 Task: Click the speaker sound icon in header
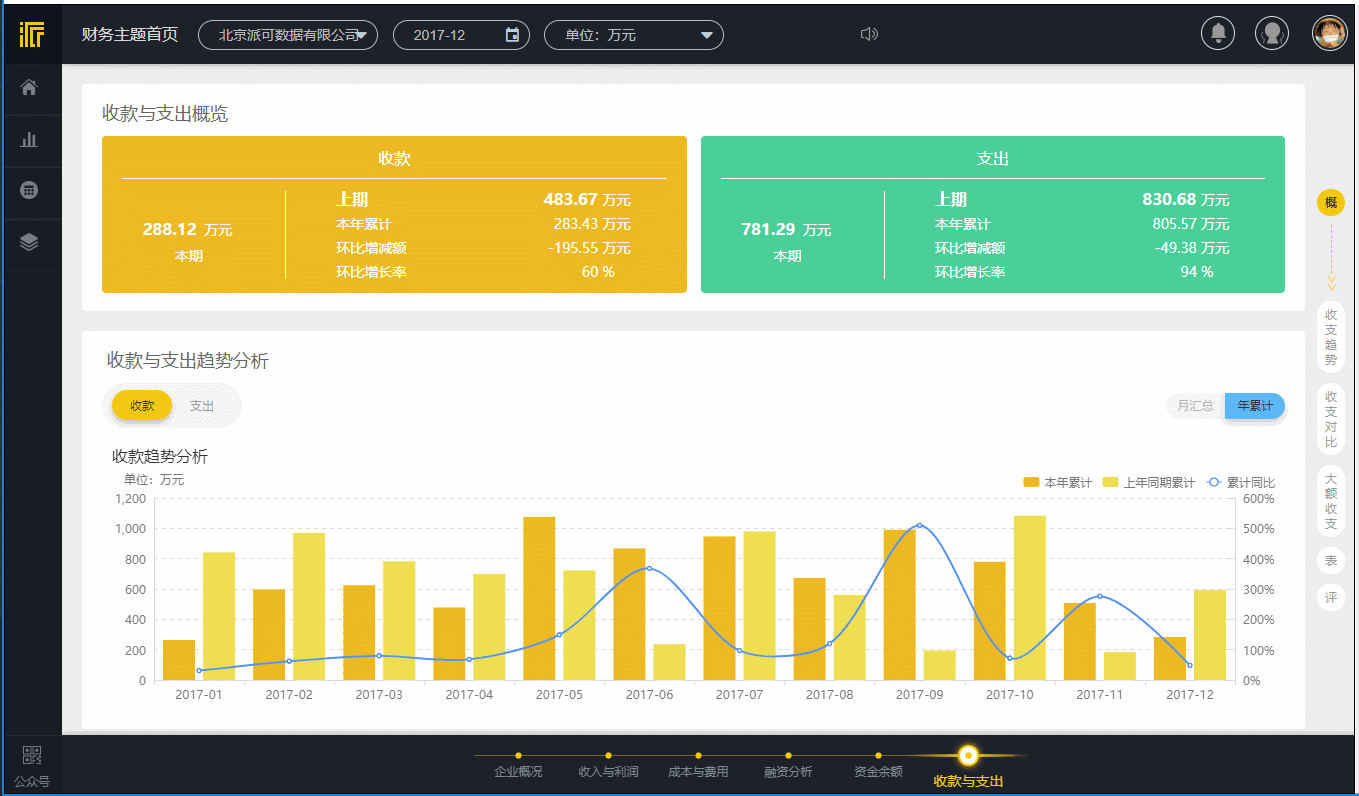point(869,35)
